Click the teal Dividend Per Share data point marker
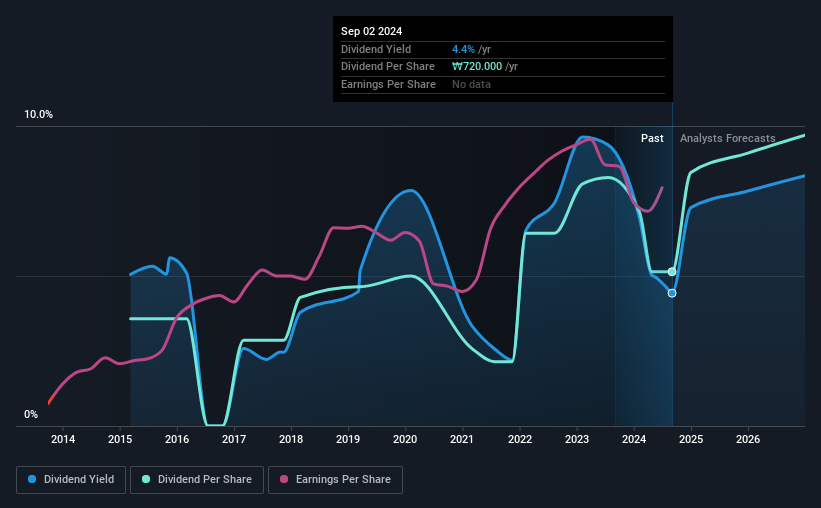The width and height of the screenshot is (821, 508). pos(672,272)
